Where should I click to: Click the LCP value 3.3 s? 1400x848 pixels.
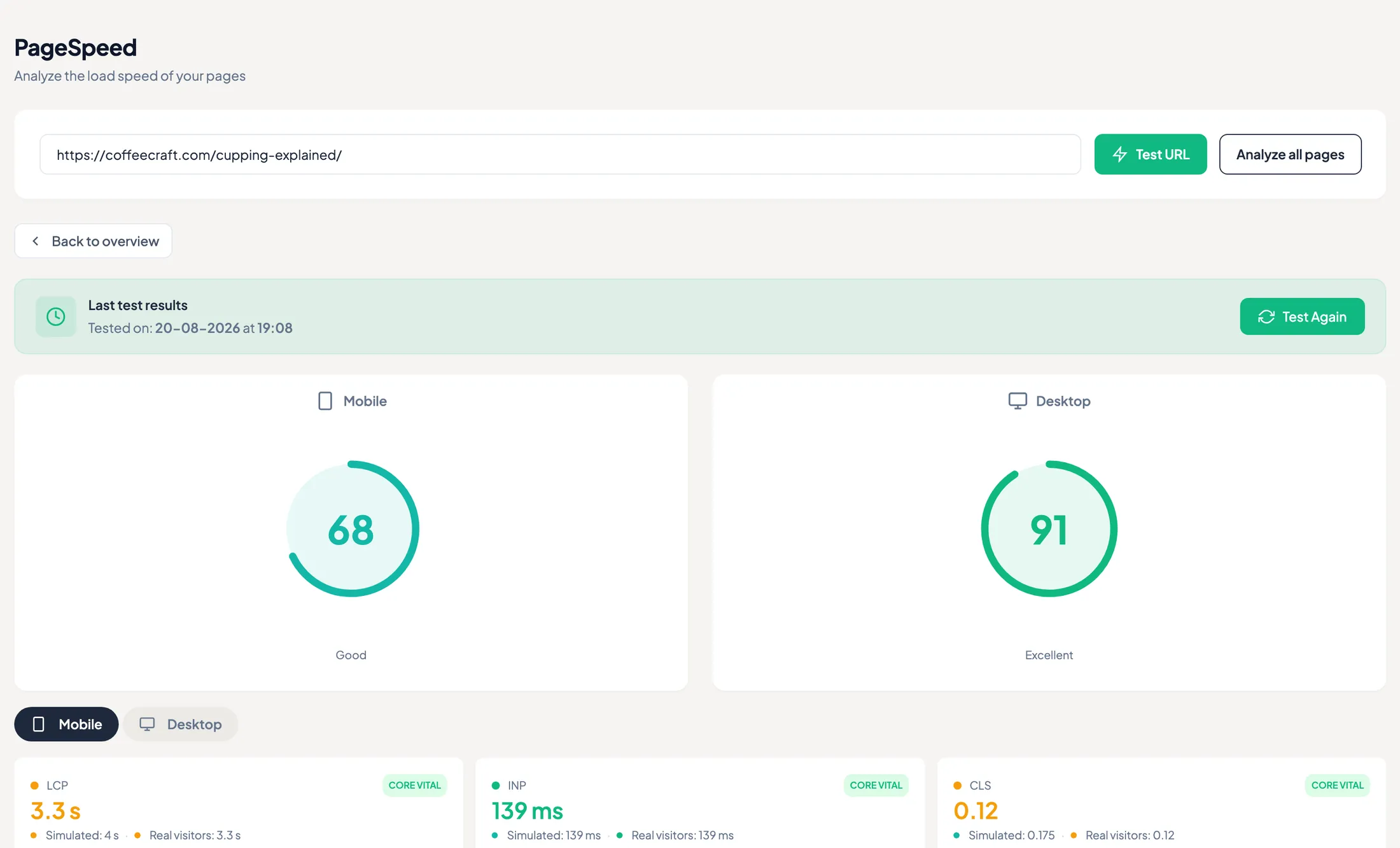click(x=55, y=810)
